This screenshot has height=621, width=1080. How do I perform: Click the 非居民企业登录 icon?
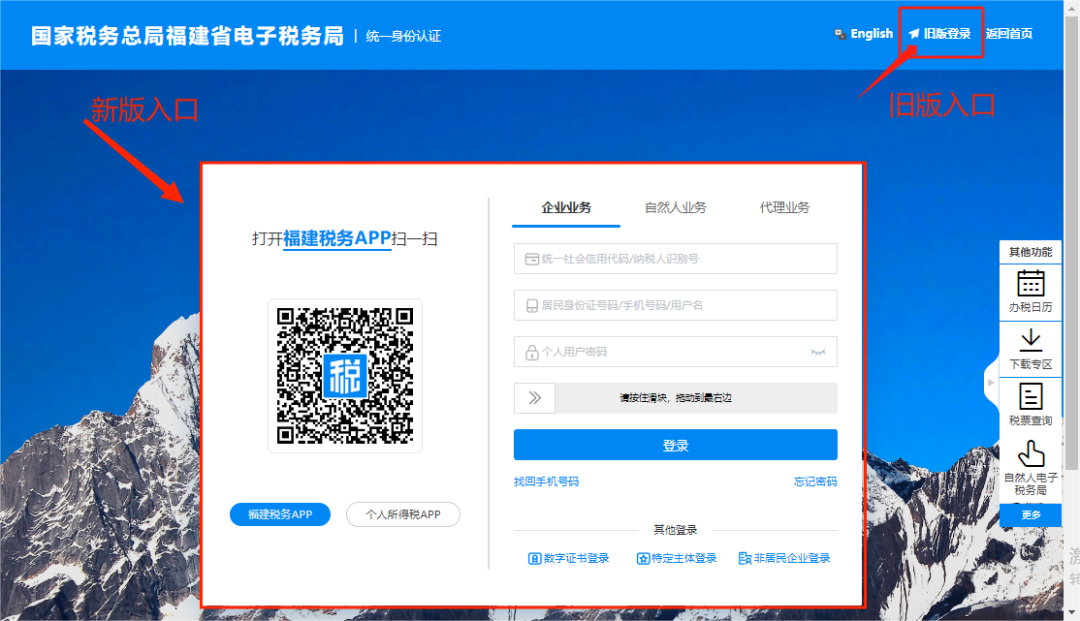click(745, 558)
